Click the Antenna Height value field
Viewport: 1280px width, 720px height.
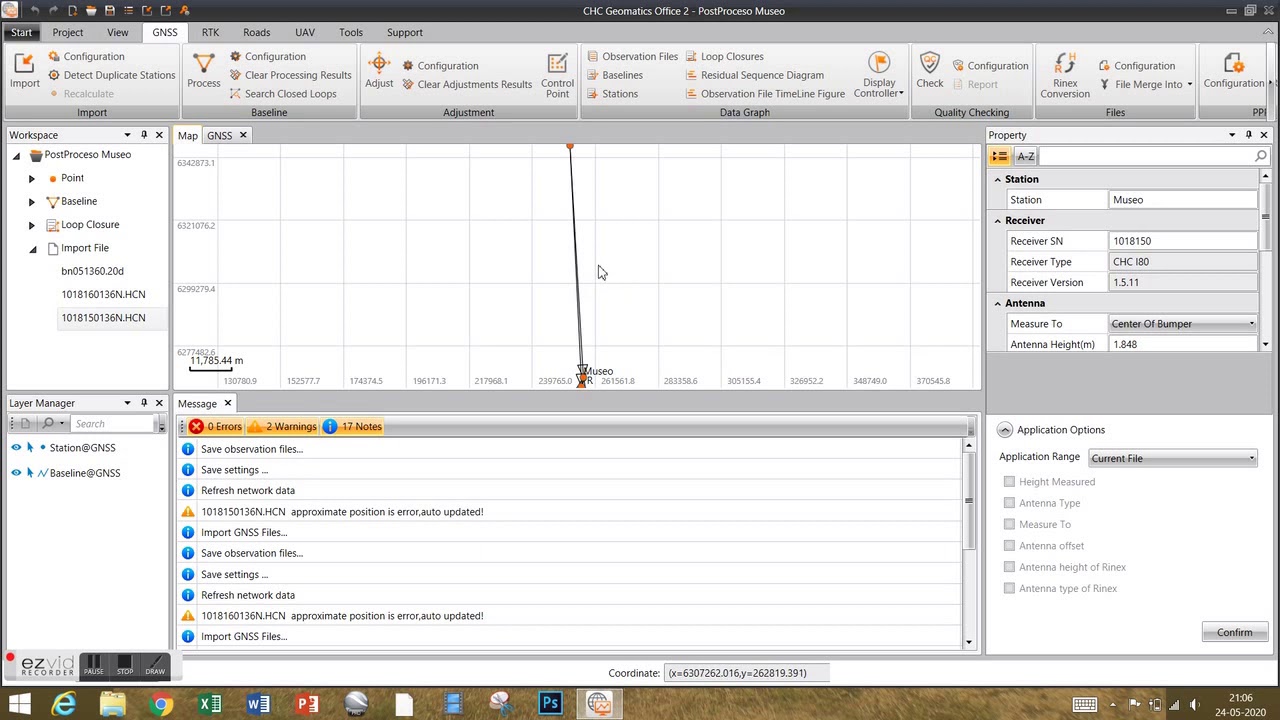[x=1182, y=344]
